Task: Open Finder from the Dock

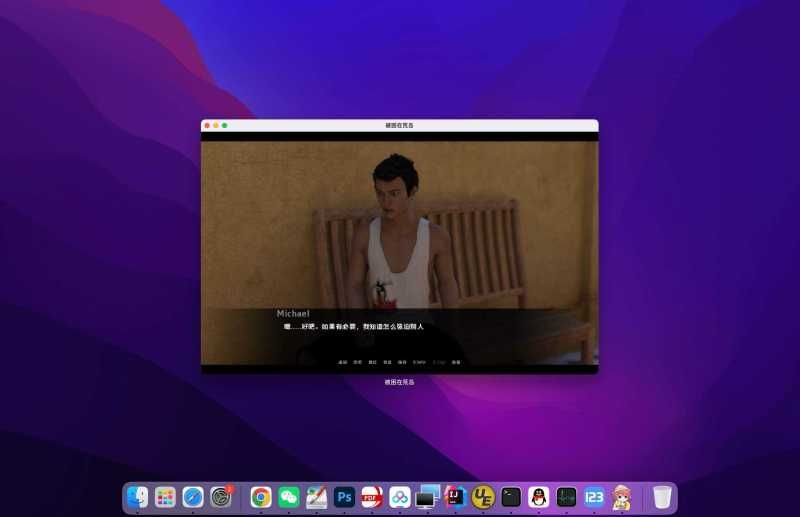Action: coord(137,497)
